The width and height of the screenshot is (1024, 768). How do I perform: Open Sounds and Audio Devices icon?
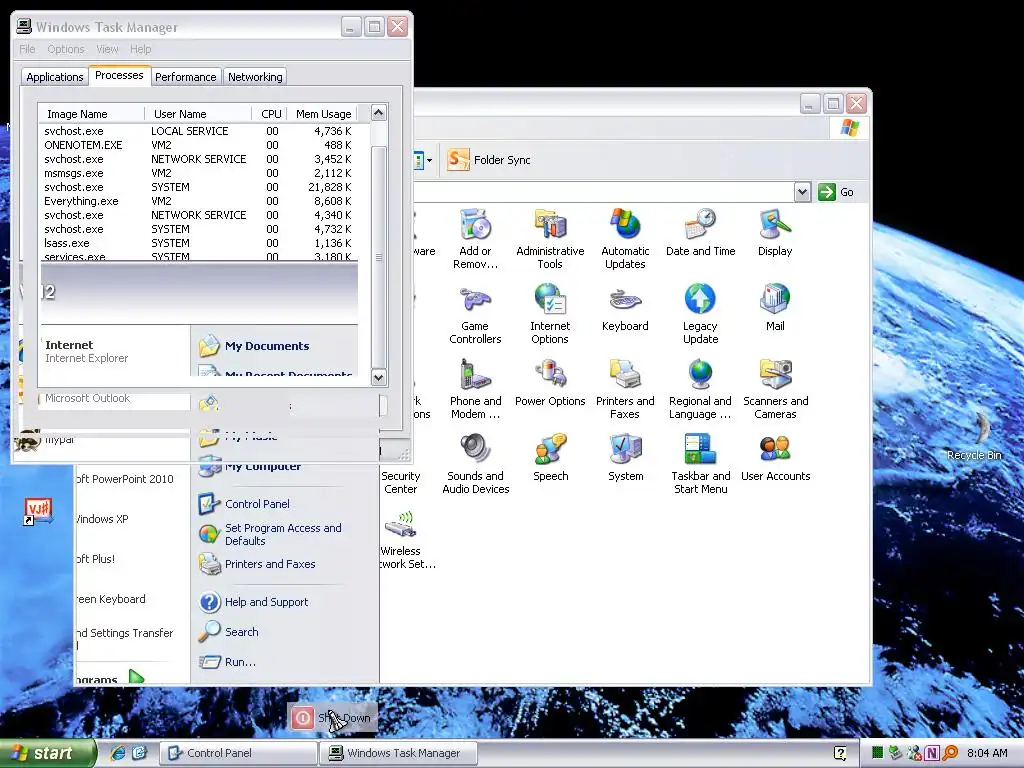[475, 464]
